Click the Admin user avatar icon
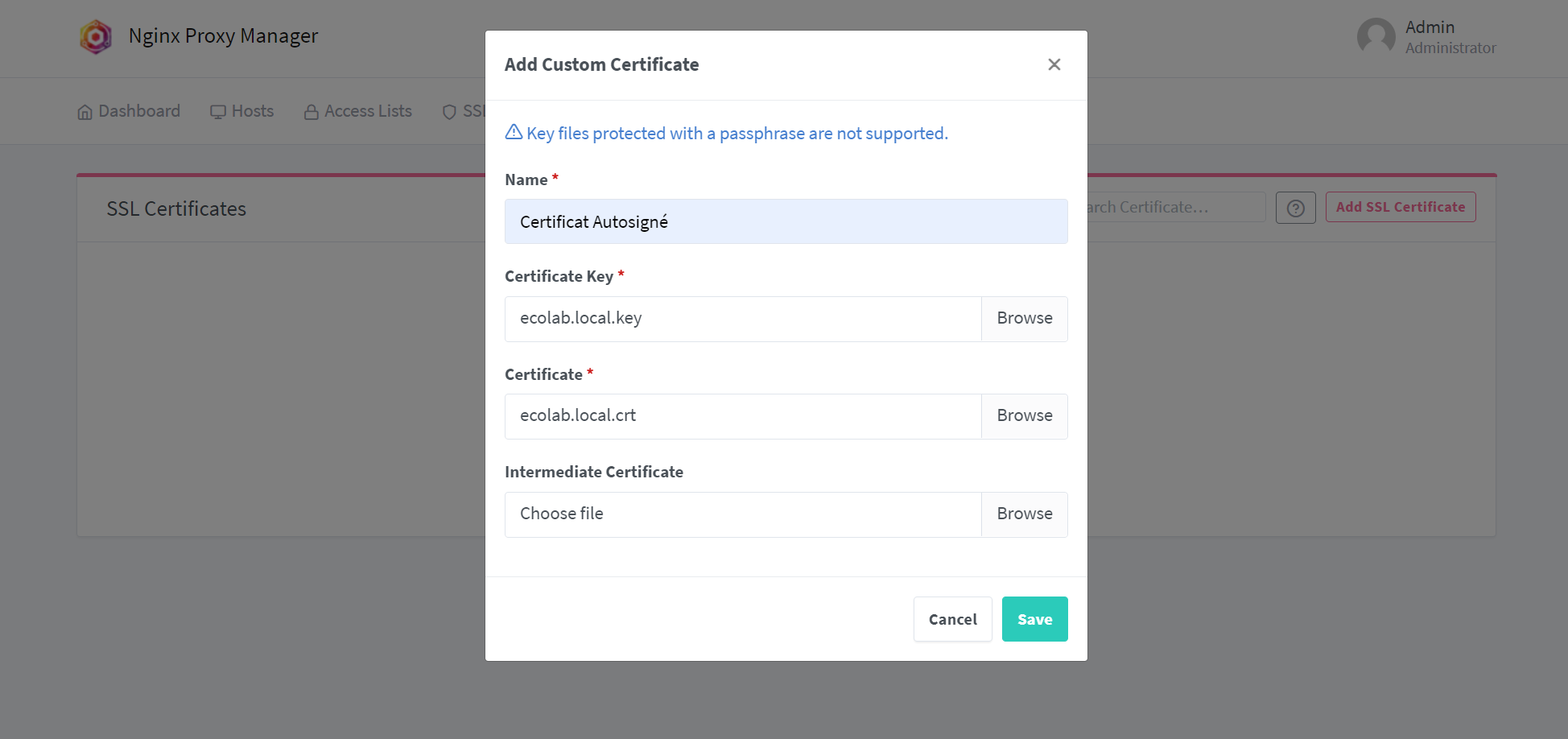This screenshot has height=739, width=1568. click(x=1376, y=37)
